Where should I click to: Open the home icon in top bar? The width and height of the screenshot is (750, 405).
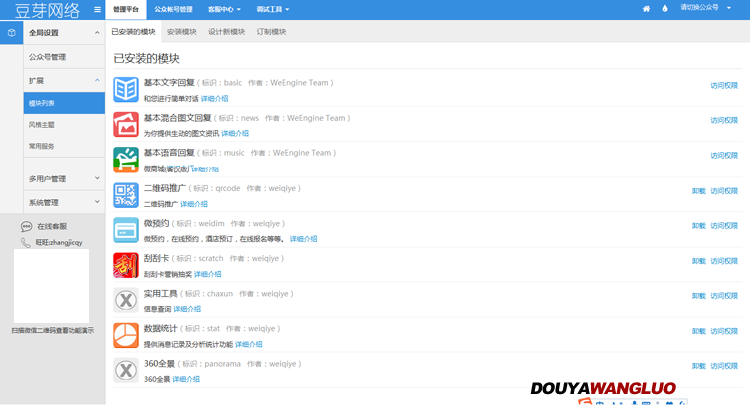[x=646, y=9]
